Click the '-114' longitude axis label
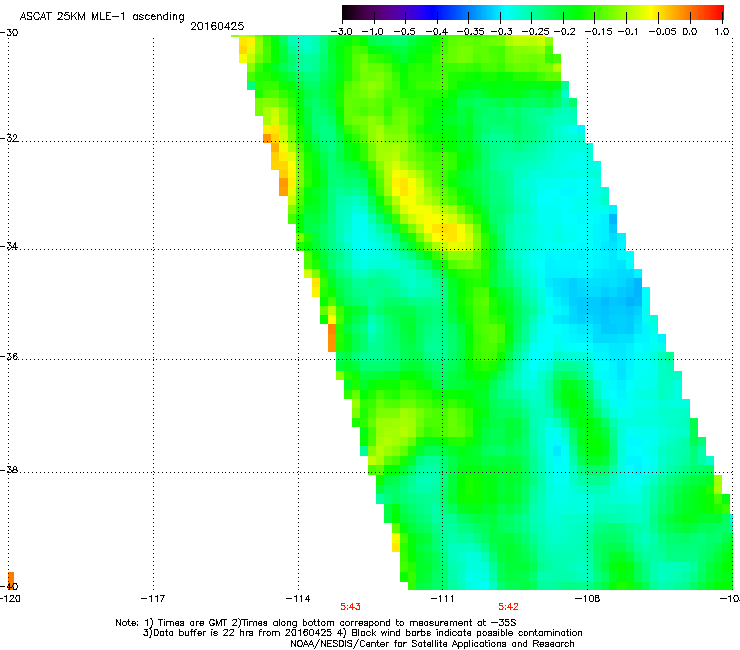 (298, 599)
